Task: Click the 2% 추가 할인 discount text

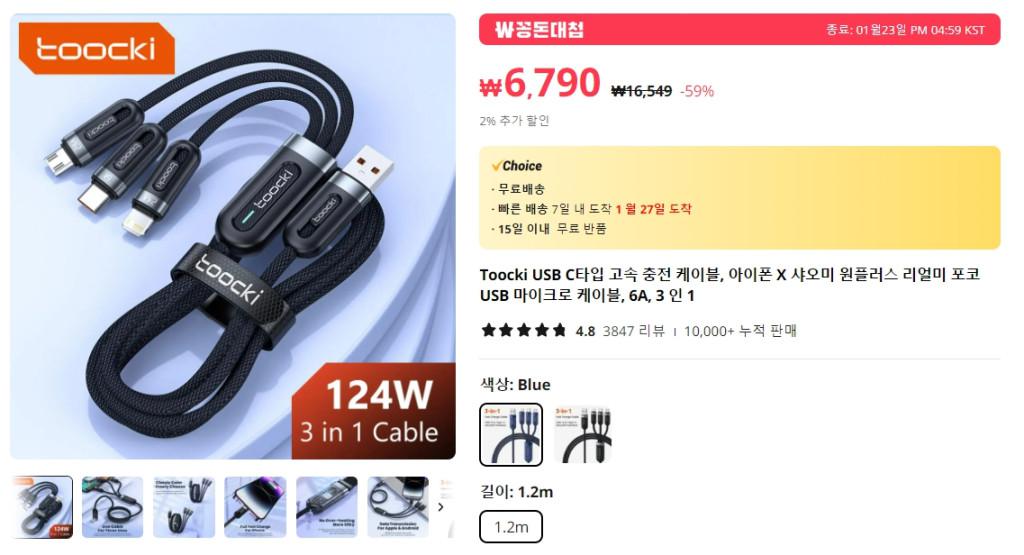Action: pos(515,121)
